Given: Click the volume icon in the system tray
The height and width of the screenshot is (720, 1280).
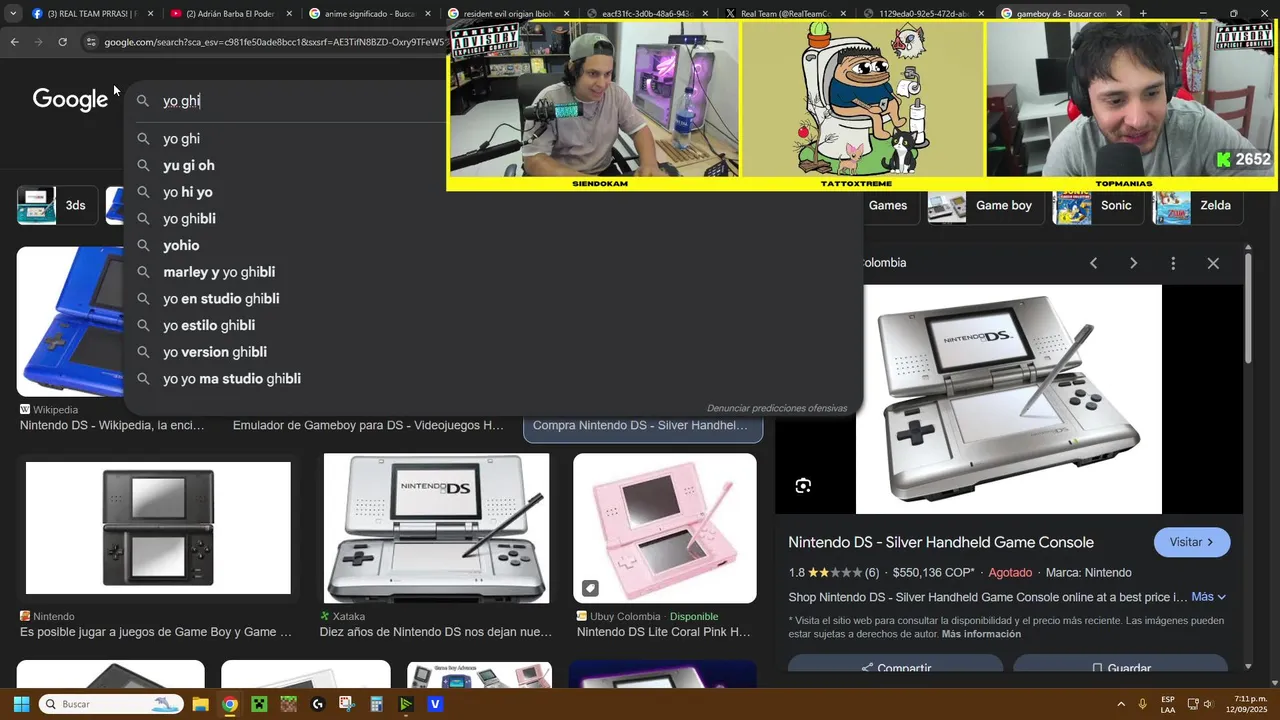Looking at the screenshot, I should (x=1207, y=704).
